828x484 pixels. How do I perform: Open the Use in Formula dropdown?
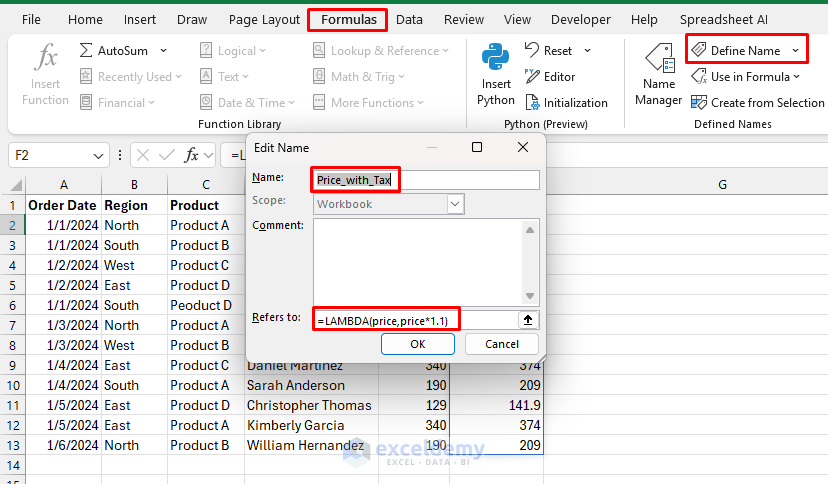click(x=796, y=77)
